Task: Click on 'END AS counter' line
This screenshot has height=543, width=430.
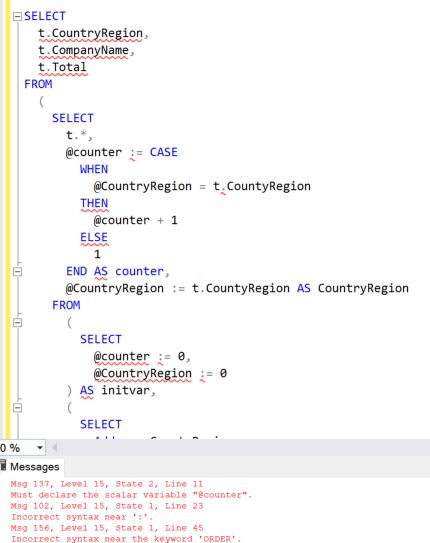Action: pos(118,272)
